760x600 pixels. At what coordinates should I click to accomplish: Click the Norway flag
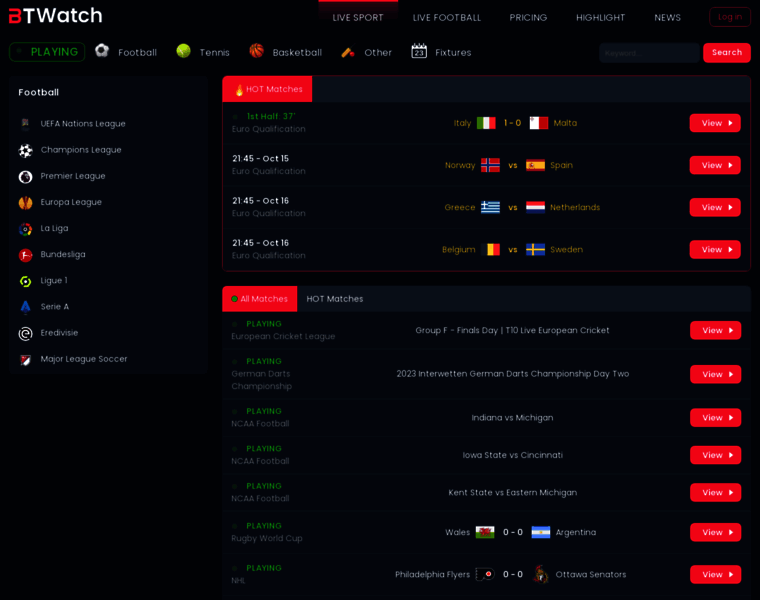click(x=490, y=165)
